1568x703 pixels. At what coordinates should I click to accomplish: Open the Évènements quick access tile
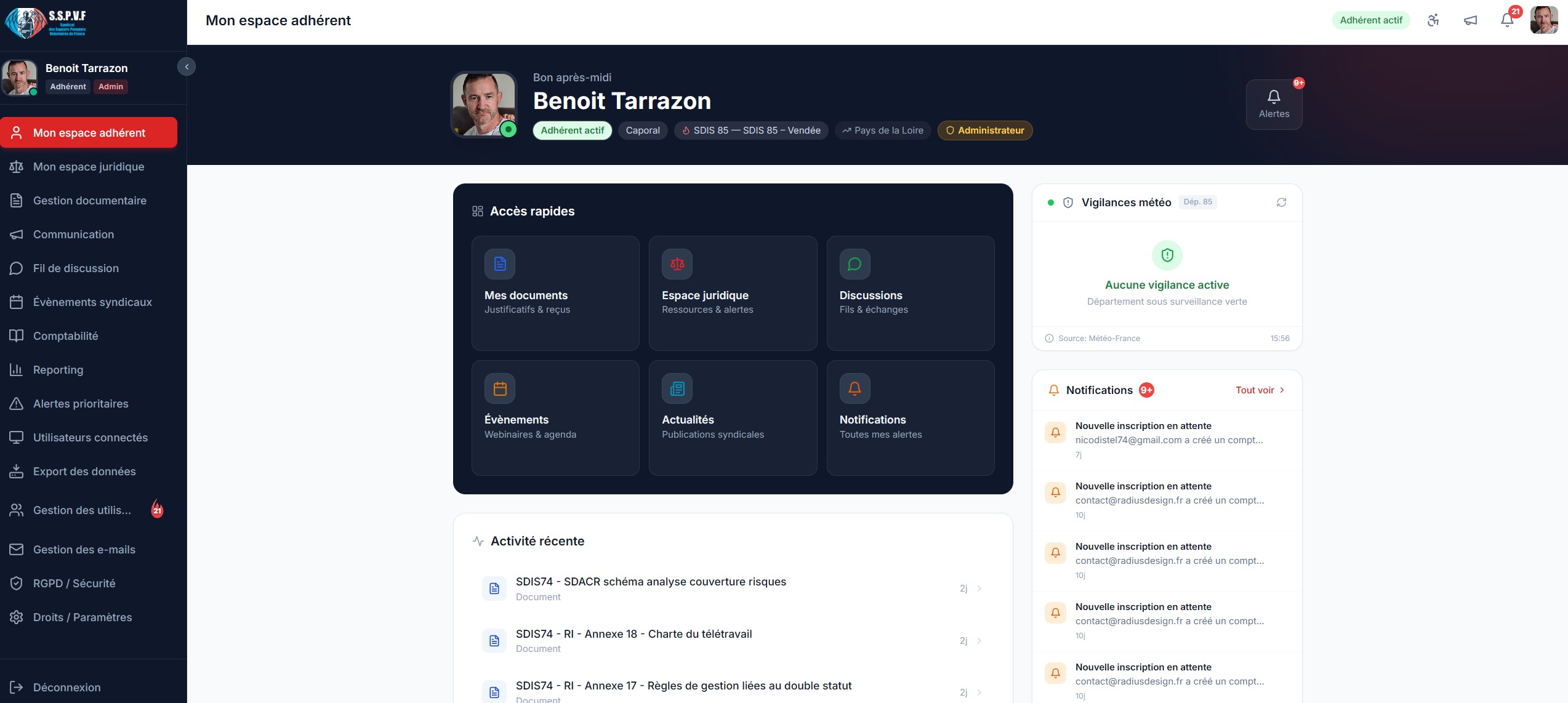pyautogui.click(x=555, y=417)
